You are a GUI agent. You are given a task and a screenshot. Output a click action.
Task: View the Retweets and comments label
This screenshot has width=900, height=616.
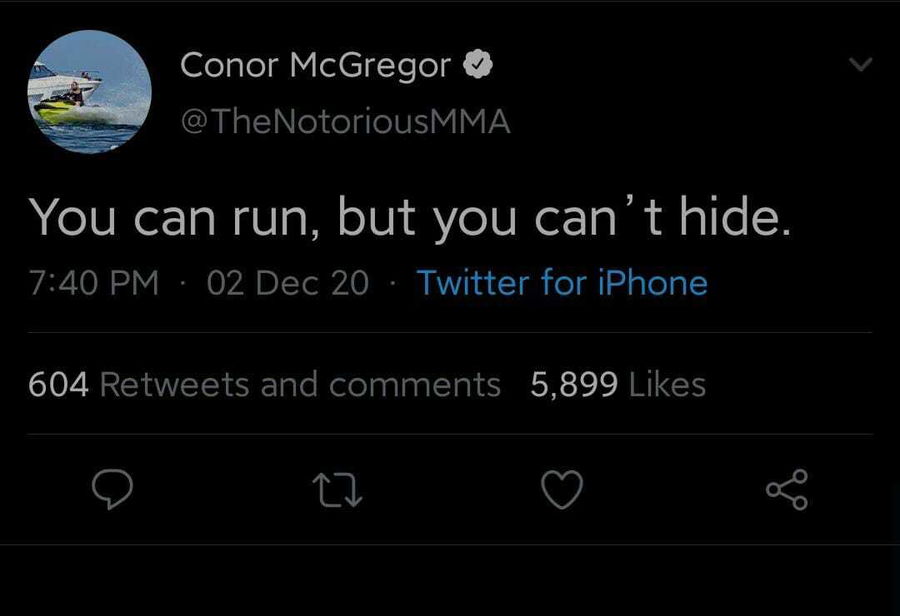(300, 385)
